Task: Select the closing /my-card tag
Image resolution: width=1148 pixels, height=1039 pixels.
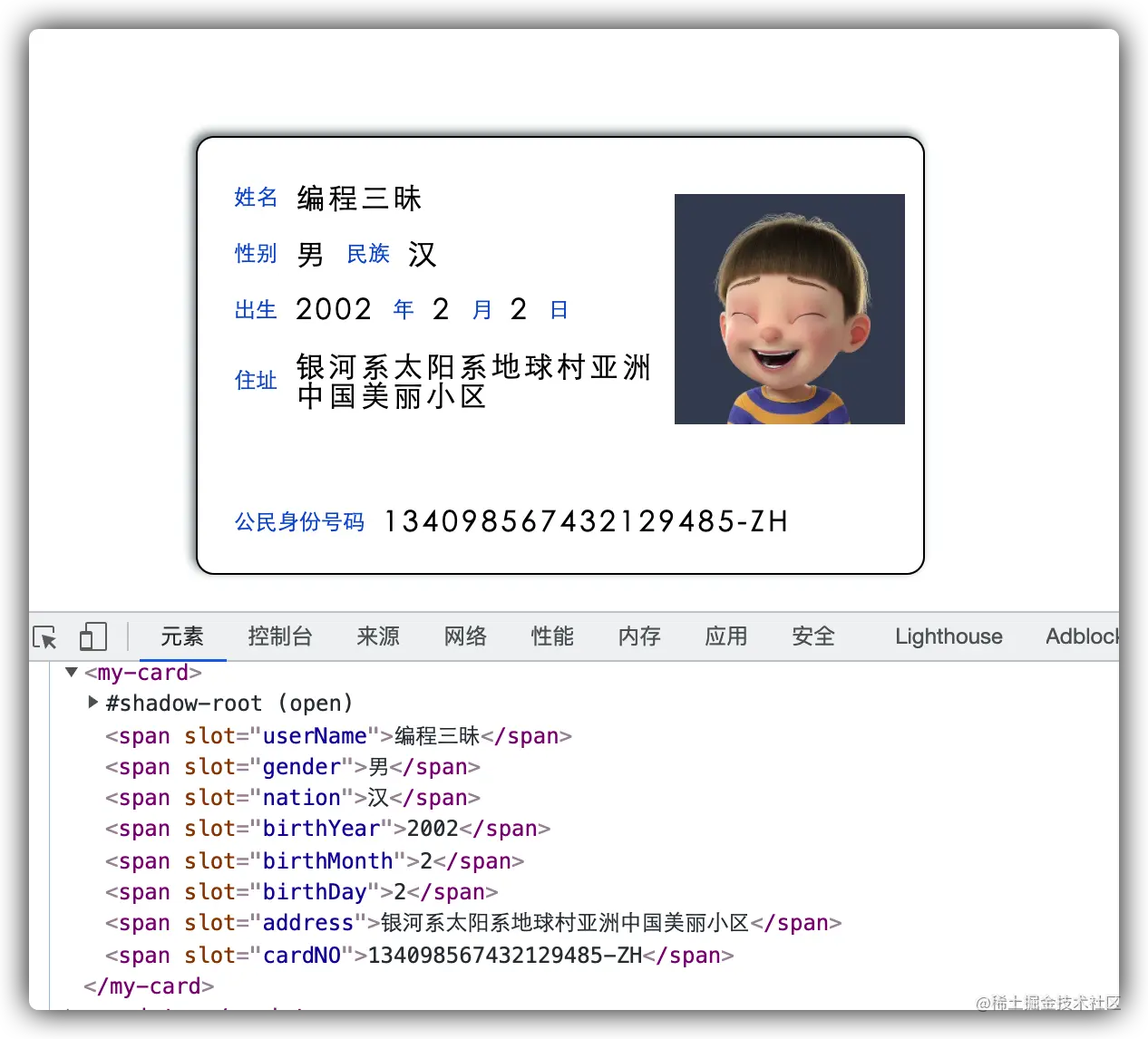Action: pos(149,986)
